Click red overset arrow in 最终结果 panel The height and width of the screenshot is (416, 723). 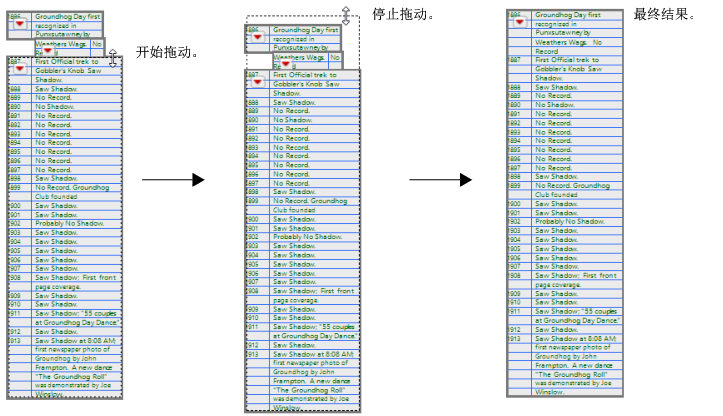[520, 22]
